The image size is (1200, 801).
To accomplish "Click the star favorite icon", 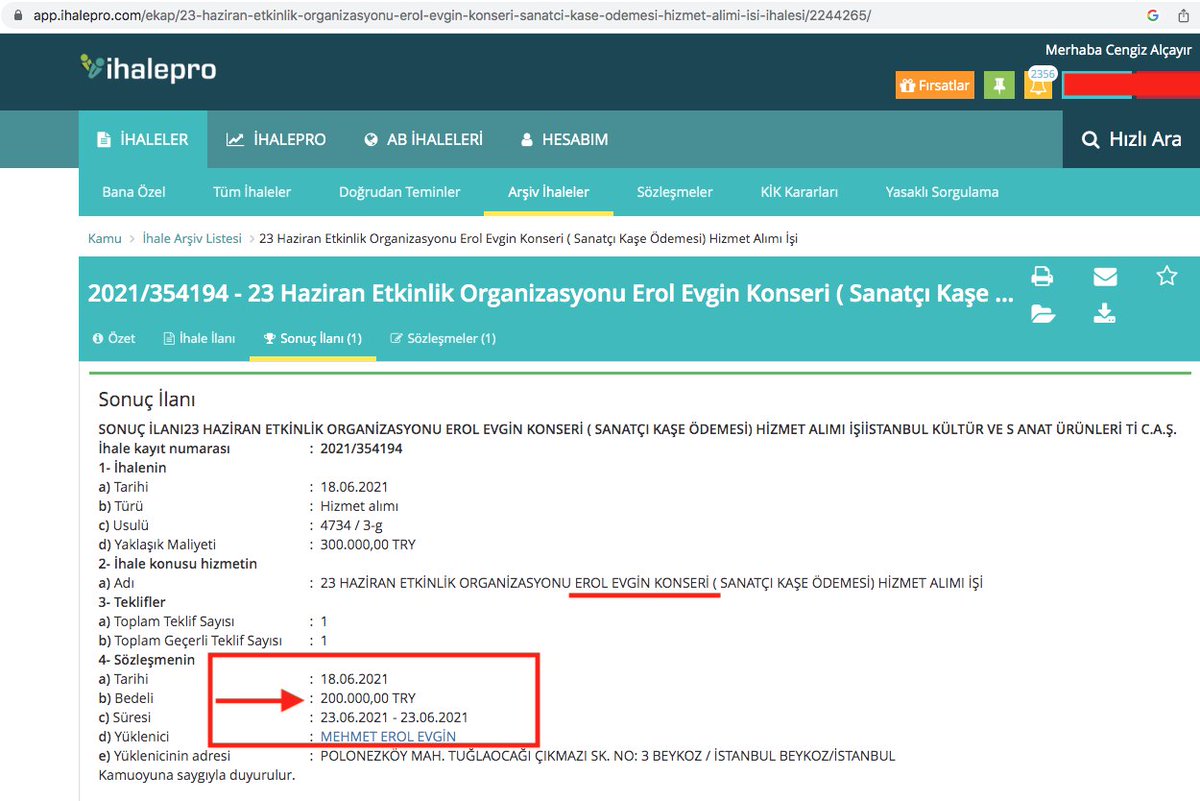I will coord(1167,276).
